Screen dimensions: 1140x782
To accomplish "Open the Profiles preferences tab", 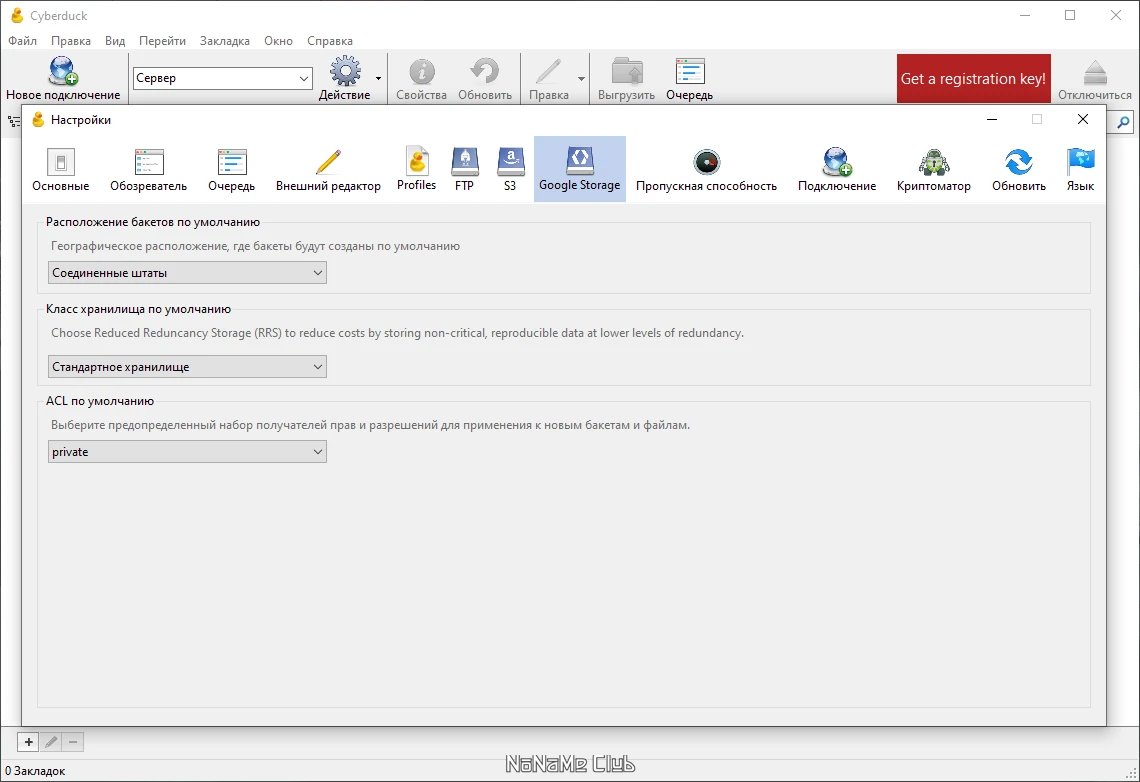I will [417, 169].
